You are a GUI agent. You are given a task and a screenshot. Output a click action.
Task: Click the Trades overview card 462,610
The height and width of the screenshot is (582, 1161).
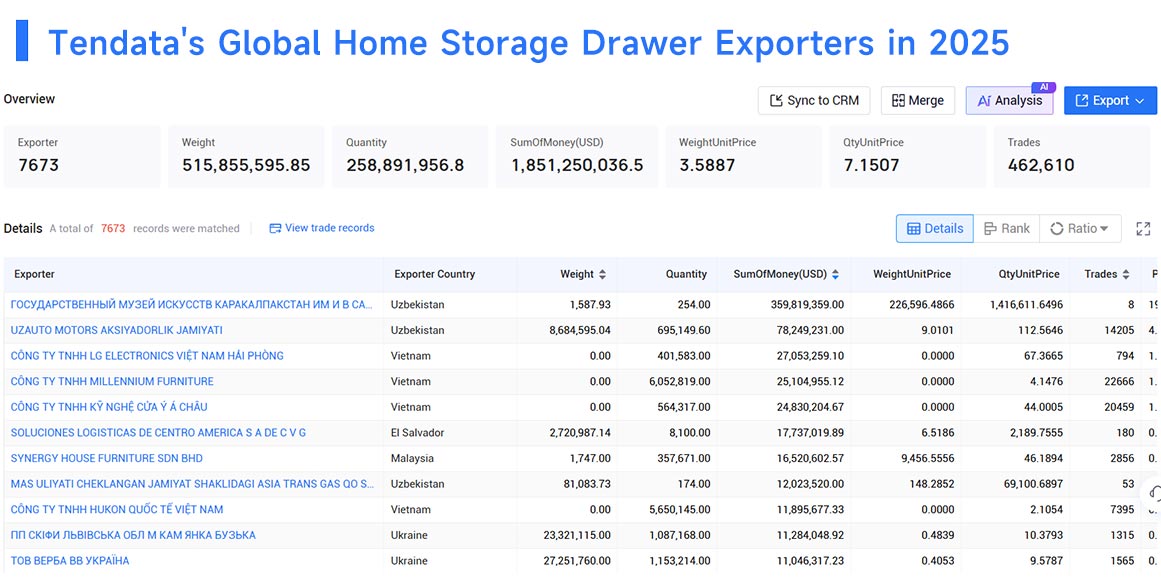1071,156
